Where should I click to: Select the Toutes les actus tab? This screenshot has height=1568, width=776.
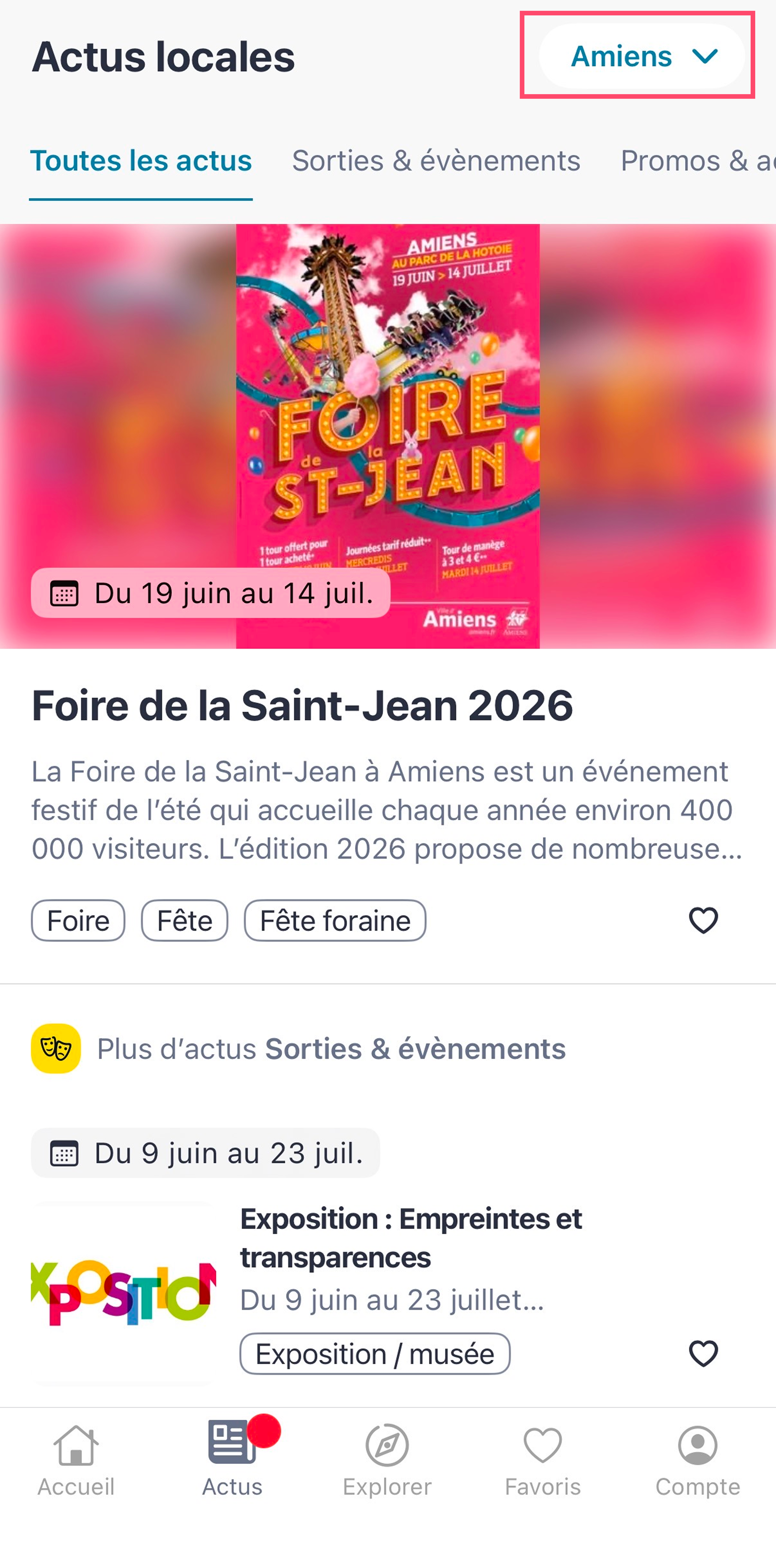[141, 161]
